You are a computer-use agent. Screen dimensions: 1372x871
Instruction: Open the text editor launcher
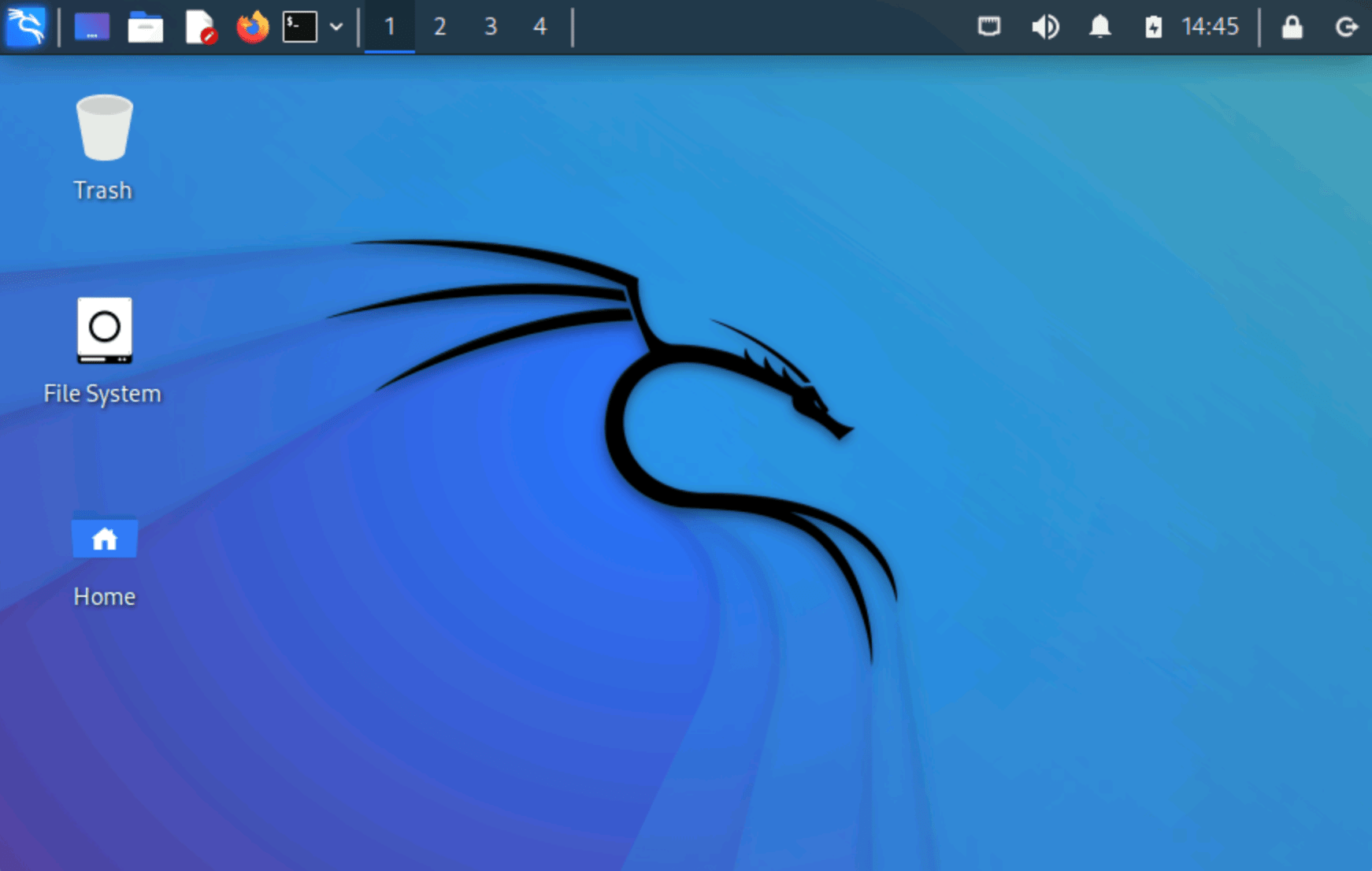click(x=200, y=27)
